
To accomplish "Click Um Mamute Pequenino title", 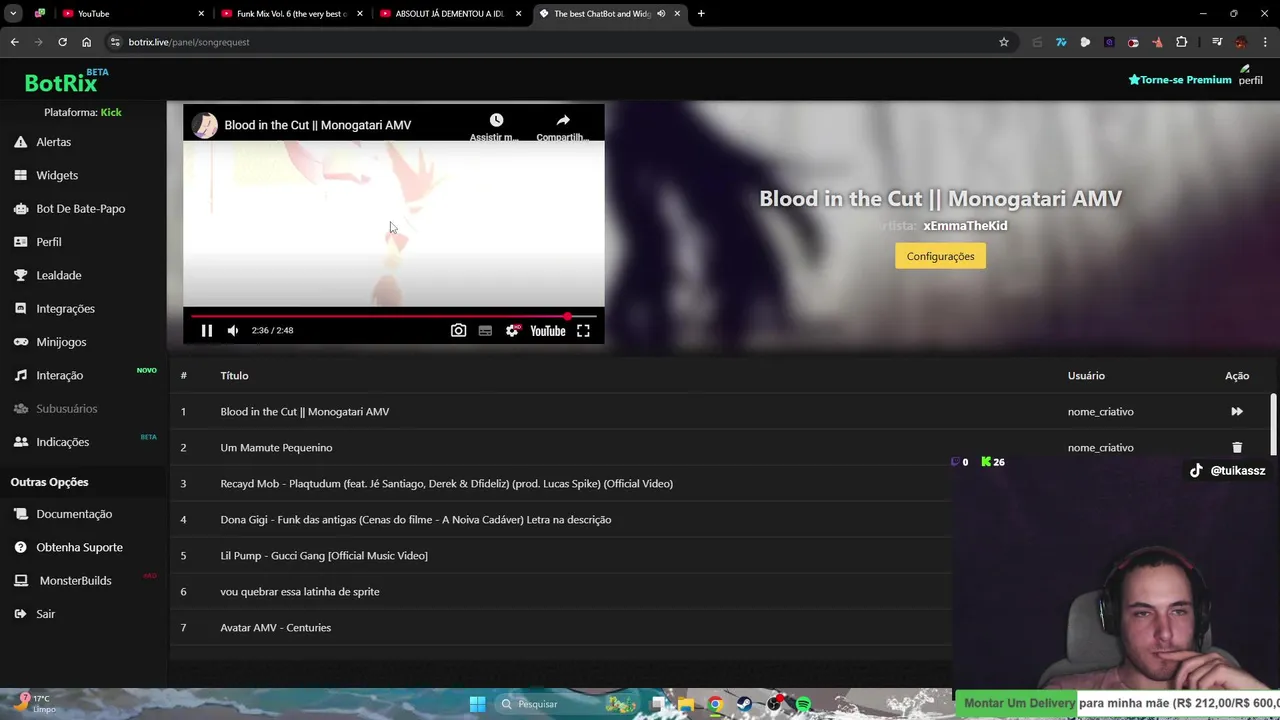I will (276, 447).
